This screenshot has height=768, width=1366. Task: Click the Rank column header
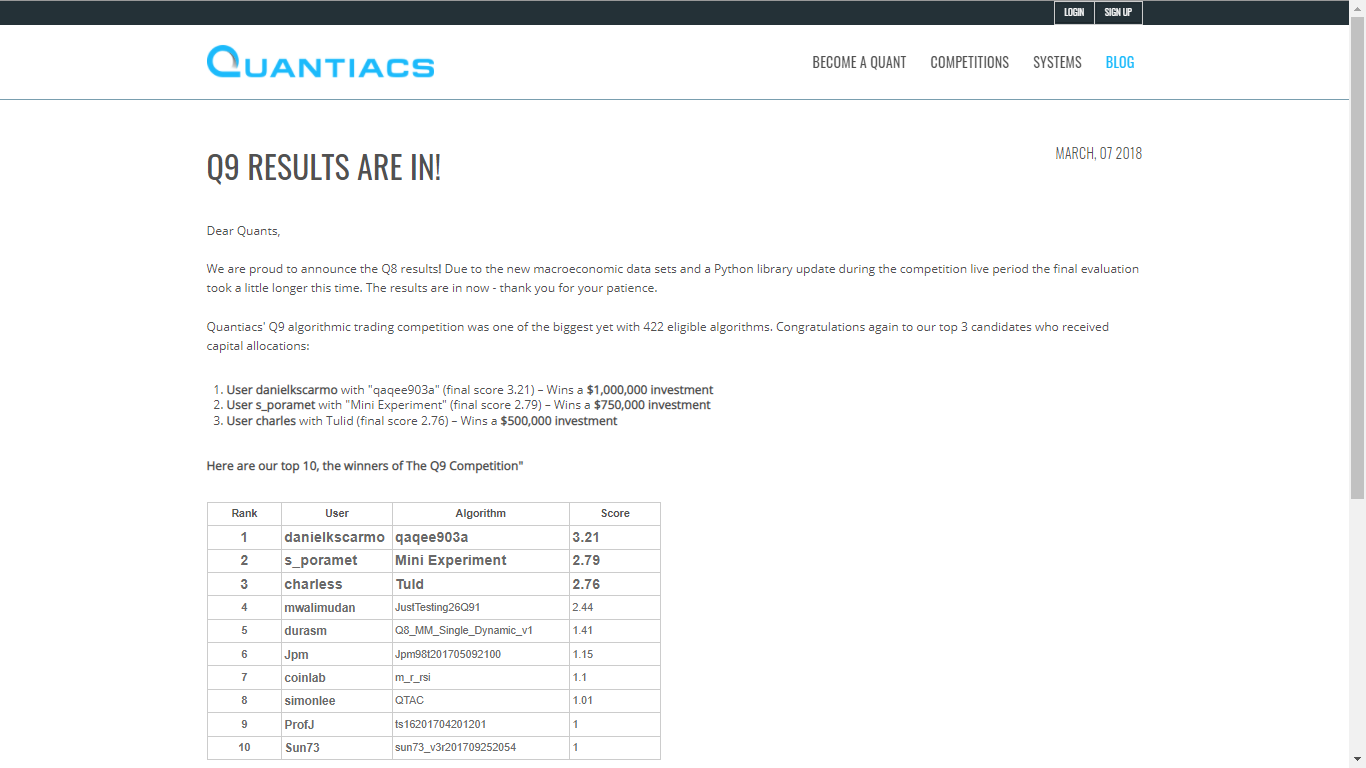tap(244, 514)
